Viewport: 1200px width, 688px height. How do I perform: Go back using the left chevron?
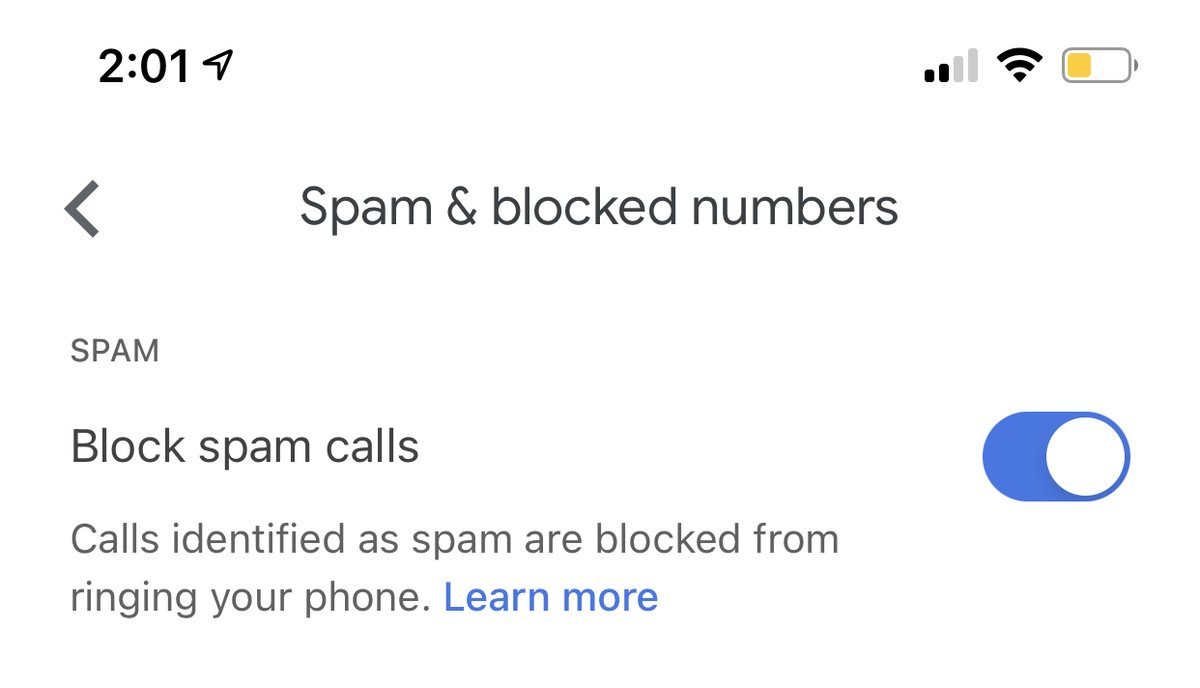(x=82, y=209)
